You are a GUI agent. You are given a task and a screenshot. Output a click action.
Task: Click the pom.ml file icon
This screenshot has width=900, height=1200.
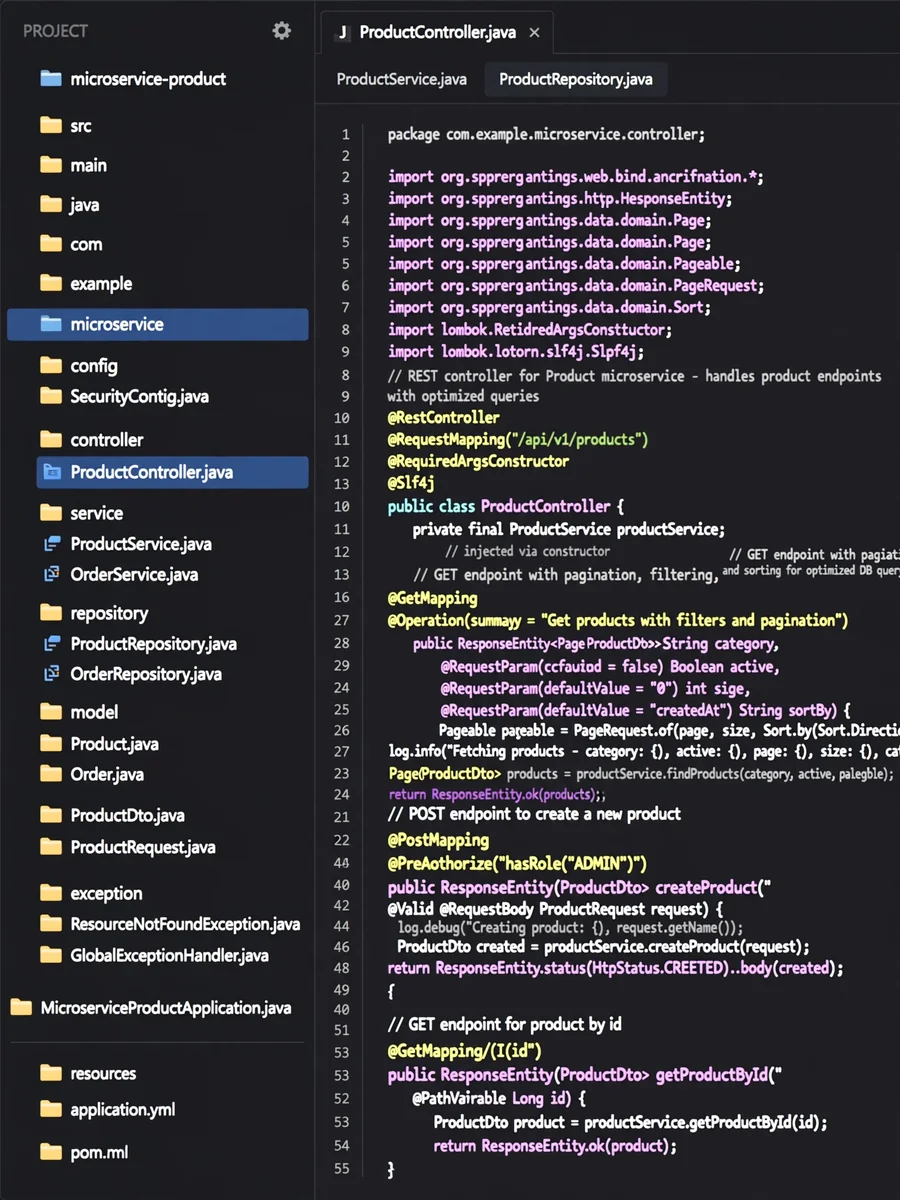tap(51, 1153)
